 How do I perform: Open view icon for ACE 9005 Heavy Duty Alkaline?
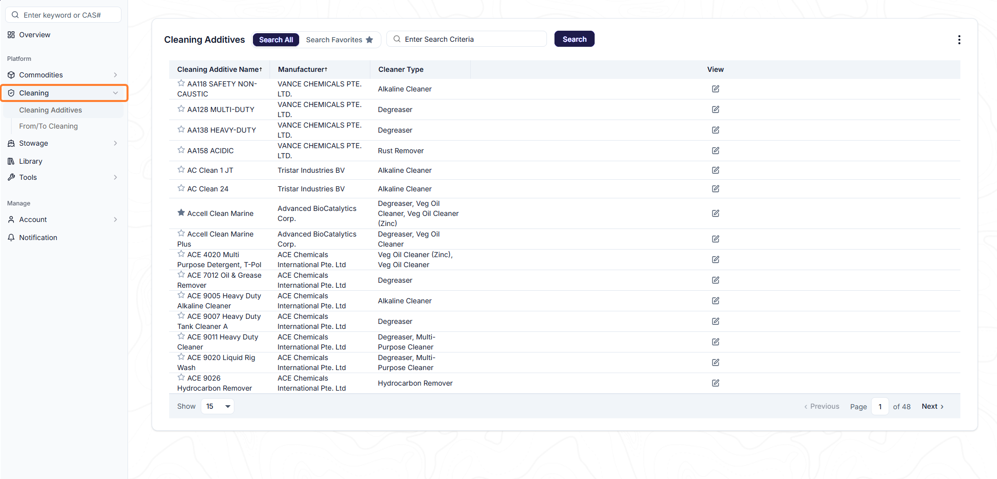coord(715,300)
